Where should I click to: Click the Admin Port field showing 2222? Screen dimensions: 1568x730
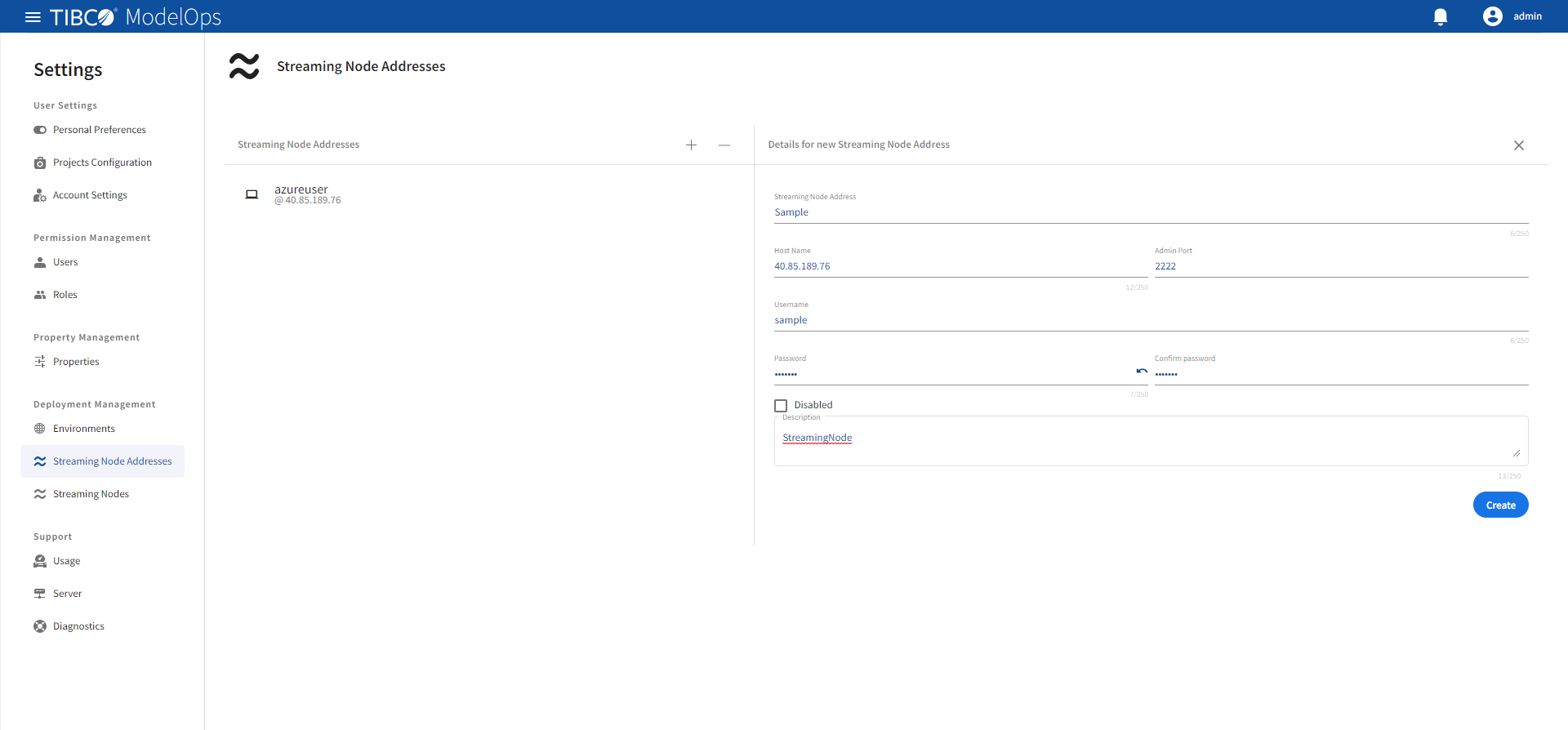click(x=1341, y=266)
